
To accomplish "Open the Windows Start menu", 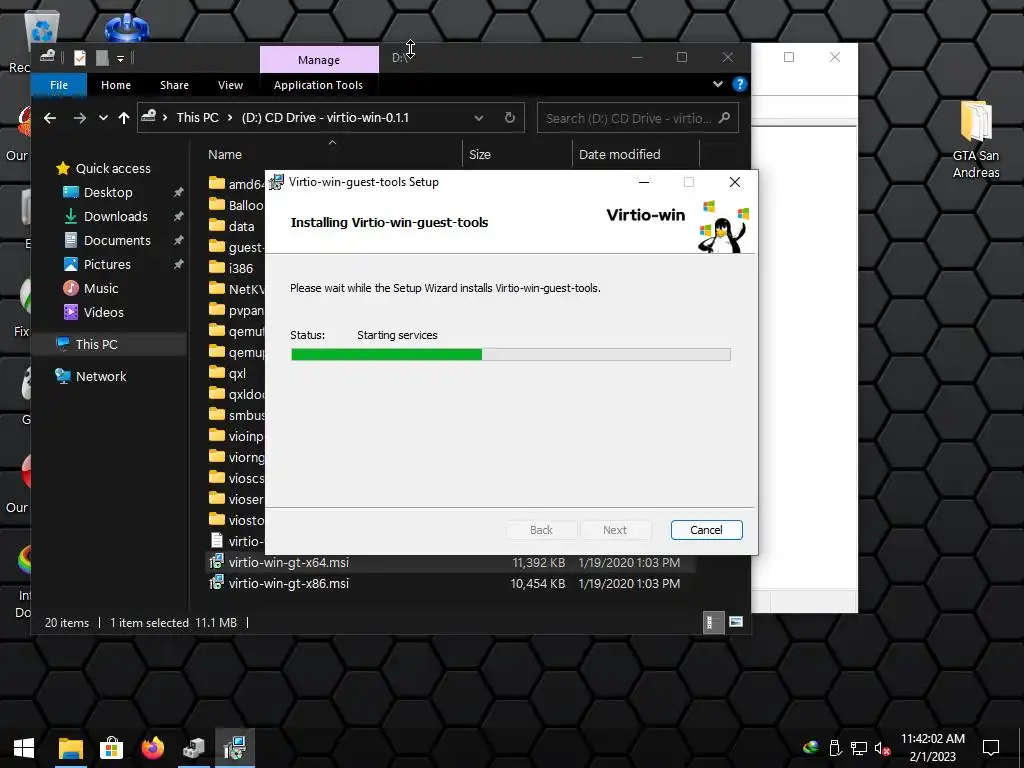I will pos(24,748).
